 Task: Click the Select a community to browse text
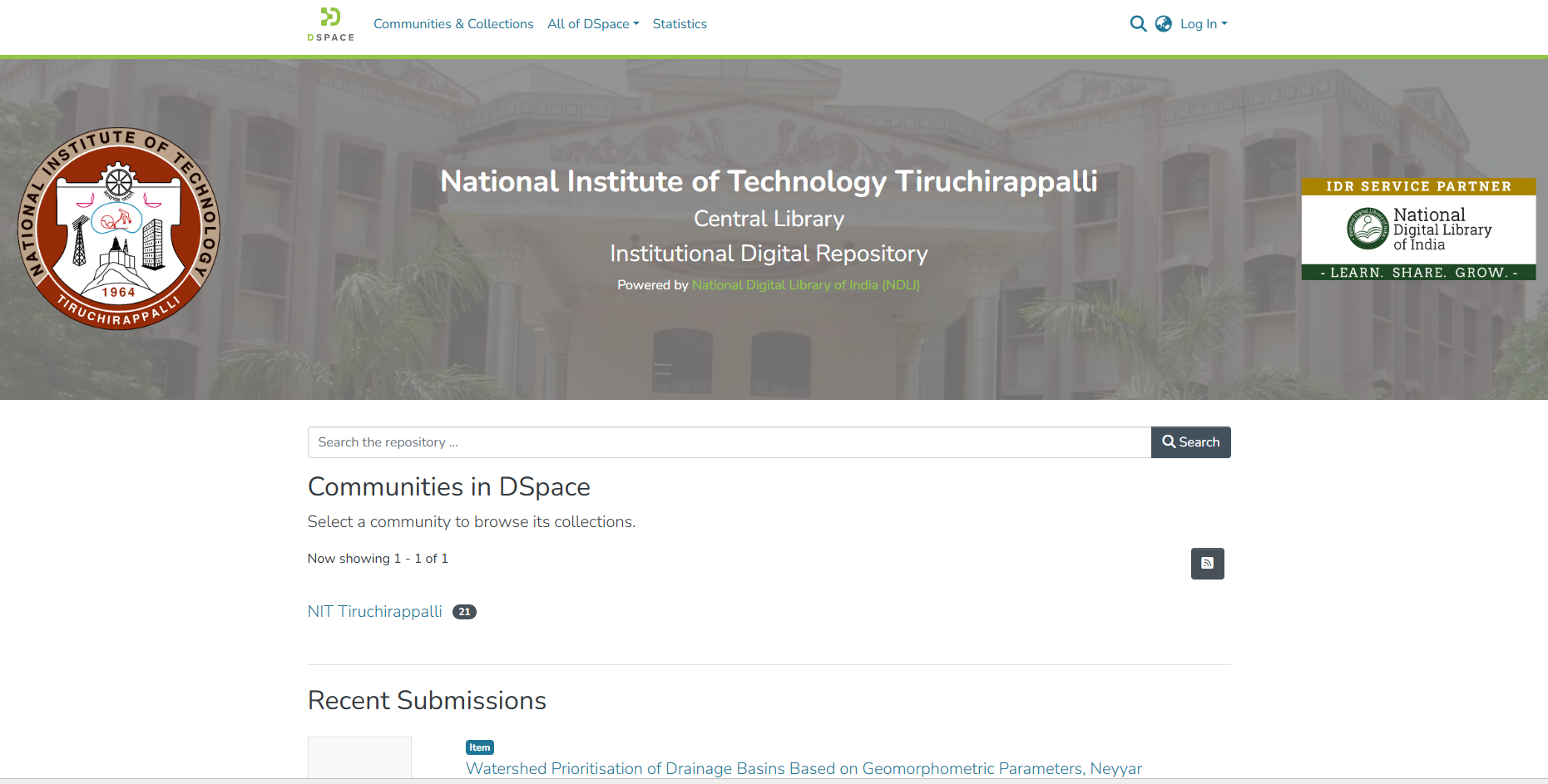pos(472,522)
